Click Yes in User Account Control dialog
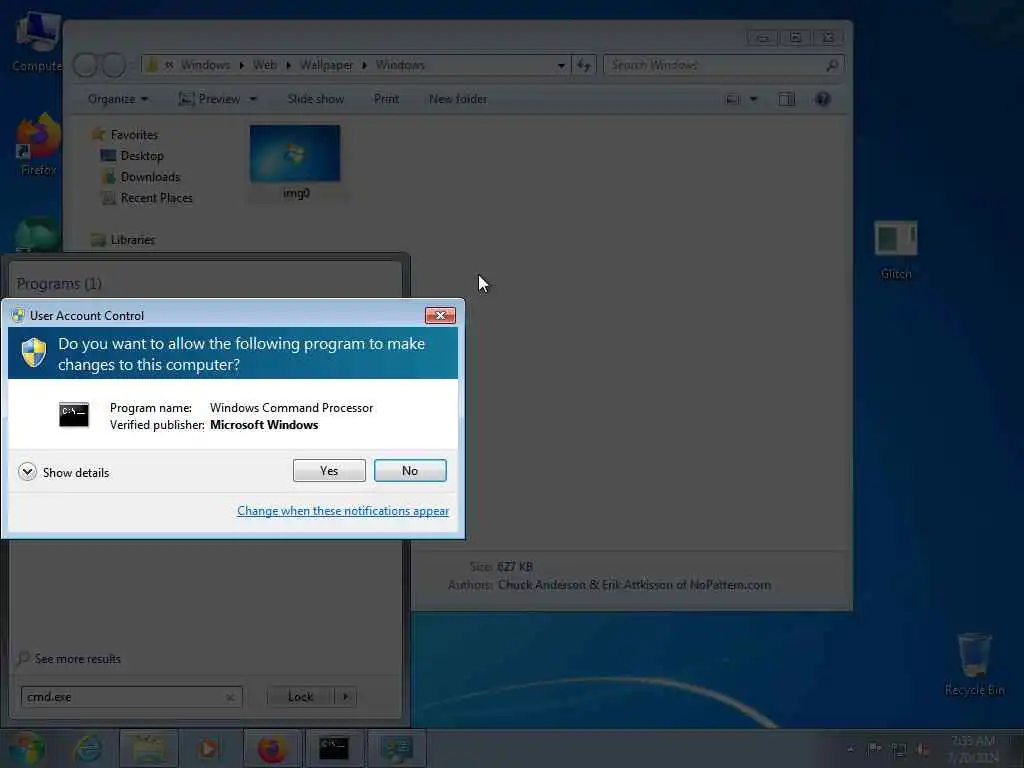 (x=329, y=470)
